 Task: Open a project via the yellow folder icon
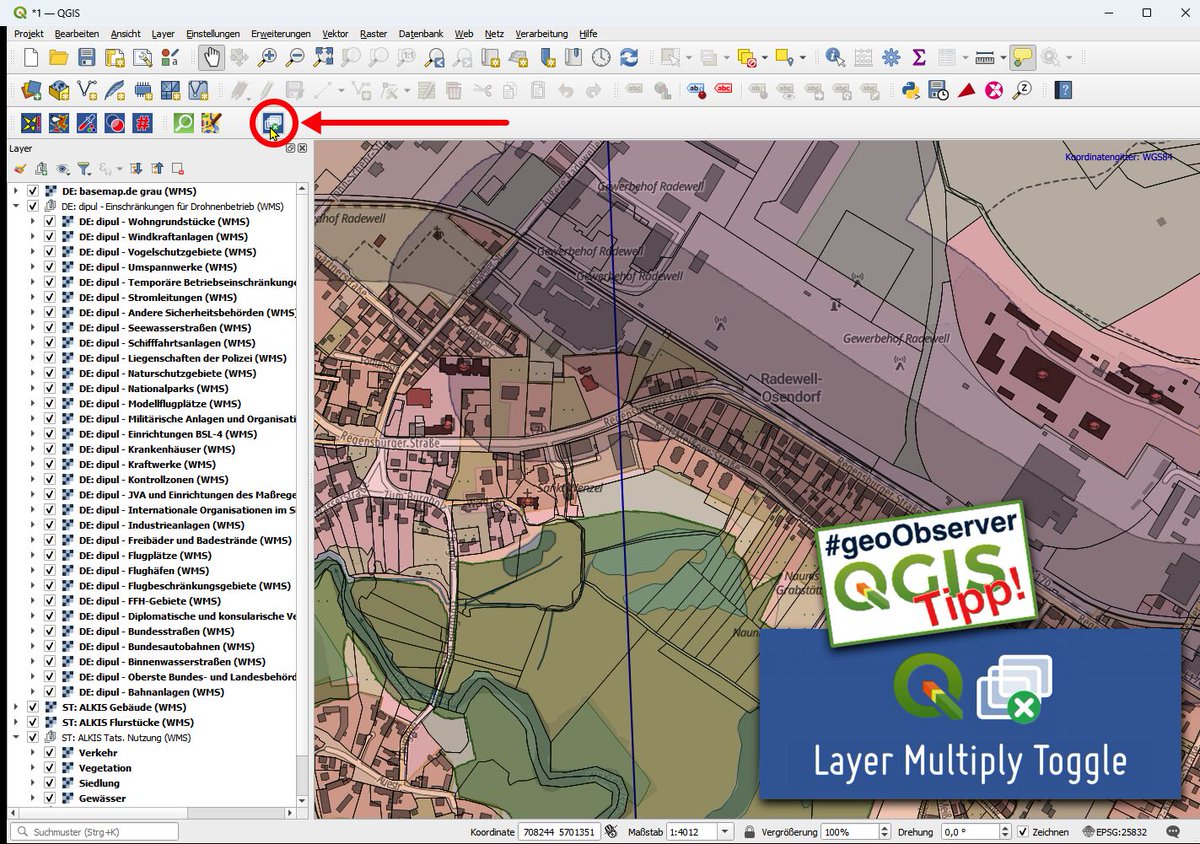click(59, 57)
